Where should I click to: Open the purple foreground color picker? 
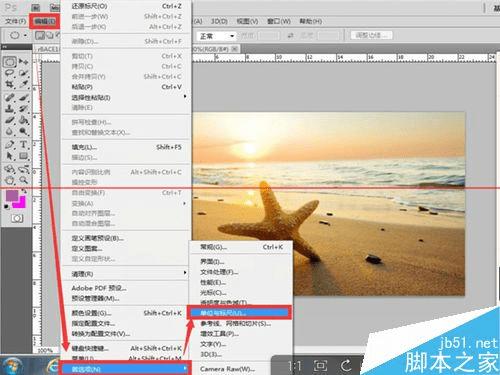click(x=12, y=195)
